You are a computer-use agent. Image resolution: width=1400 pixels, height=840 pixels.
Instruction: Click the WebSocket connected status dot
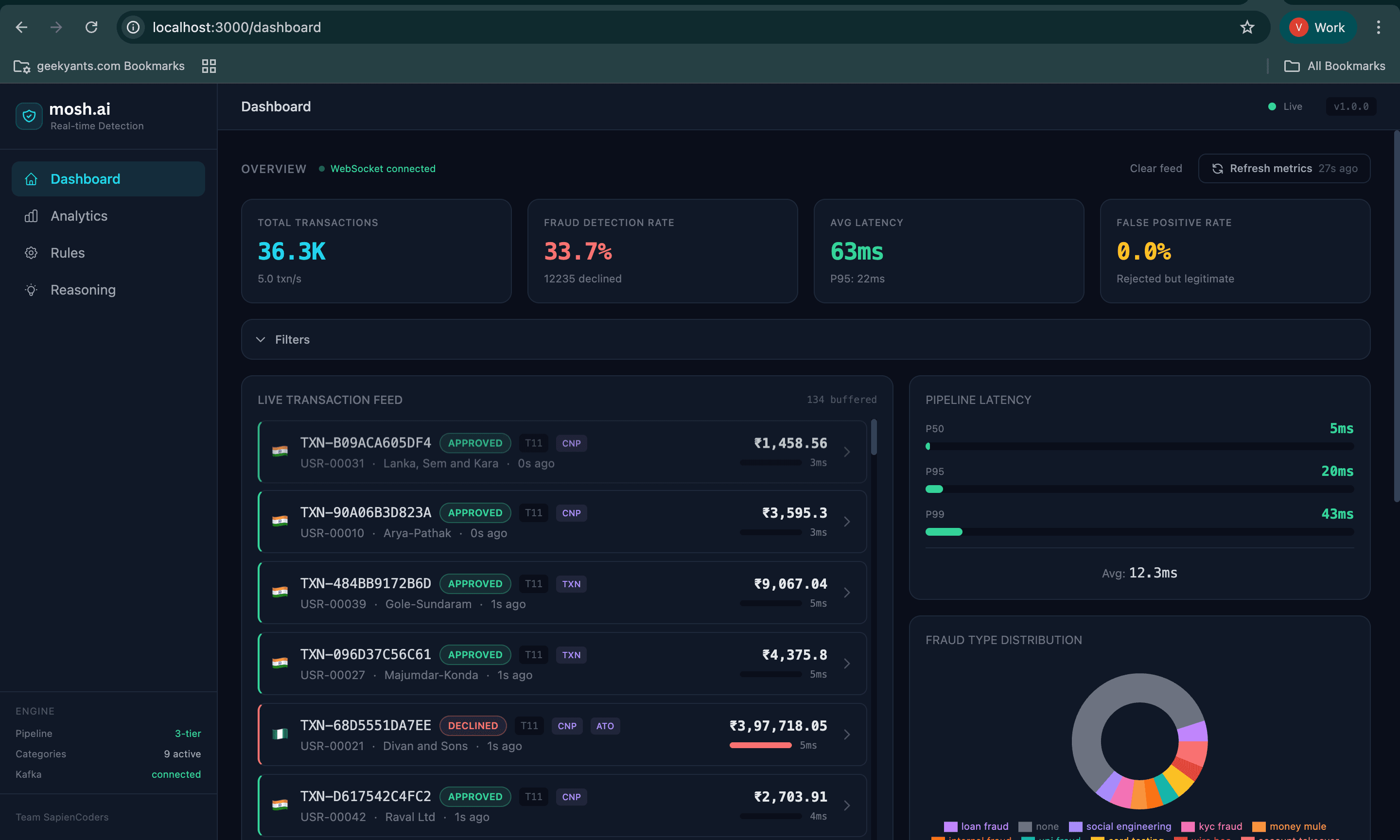tap(321, 169)
